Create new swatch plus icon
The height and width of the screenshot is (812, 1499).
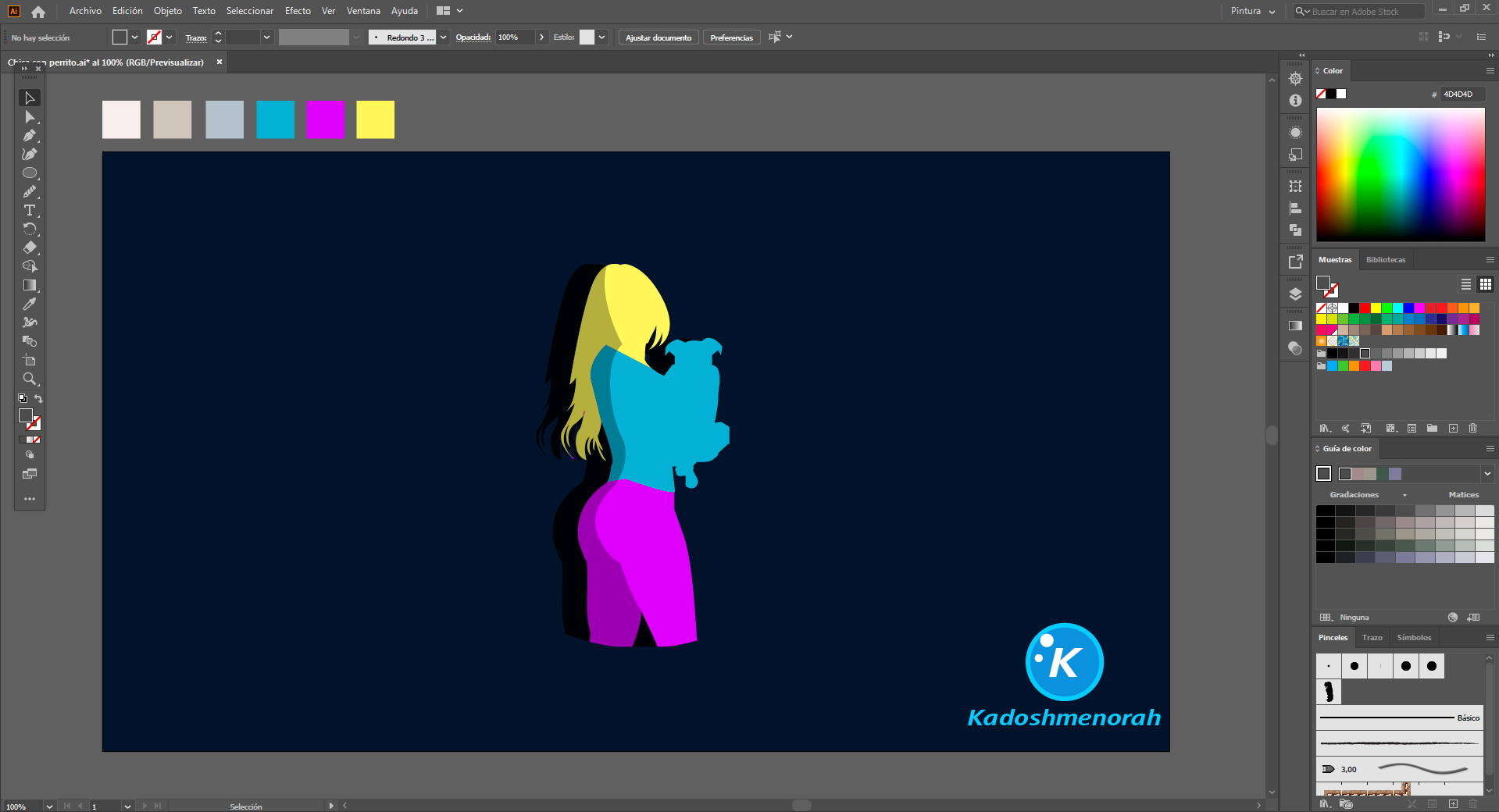[1453, 429]
